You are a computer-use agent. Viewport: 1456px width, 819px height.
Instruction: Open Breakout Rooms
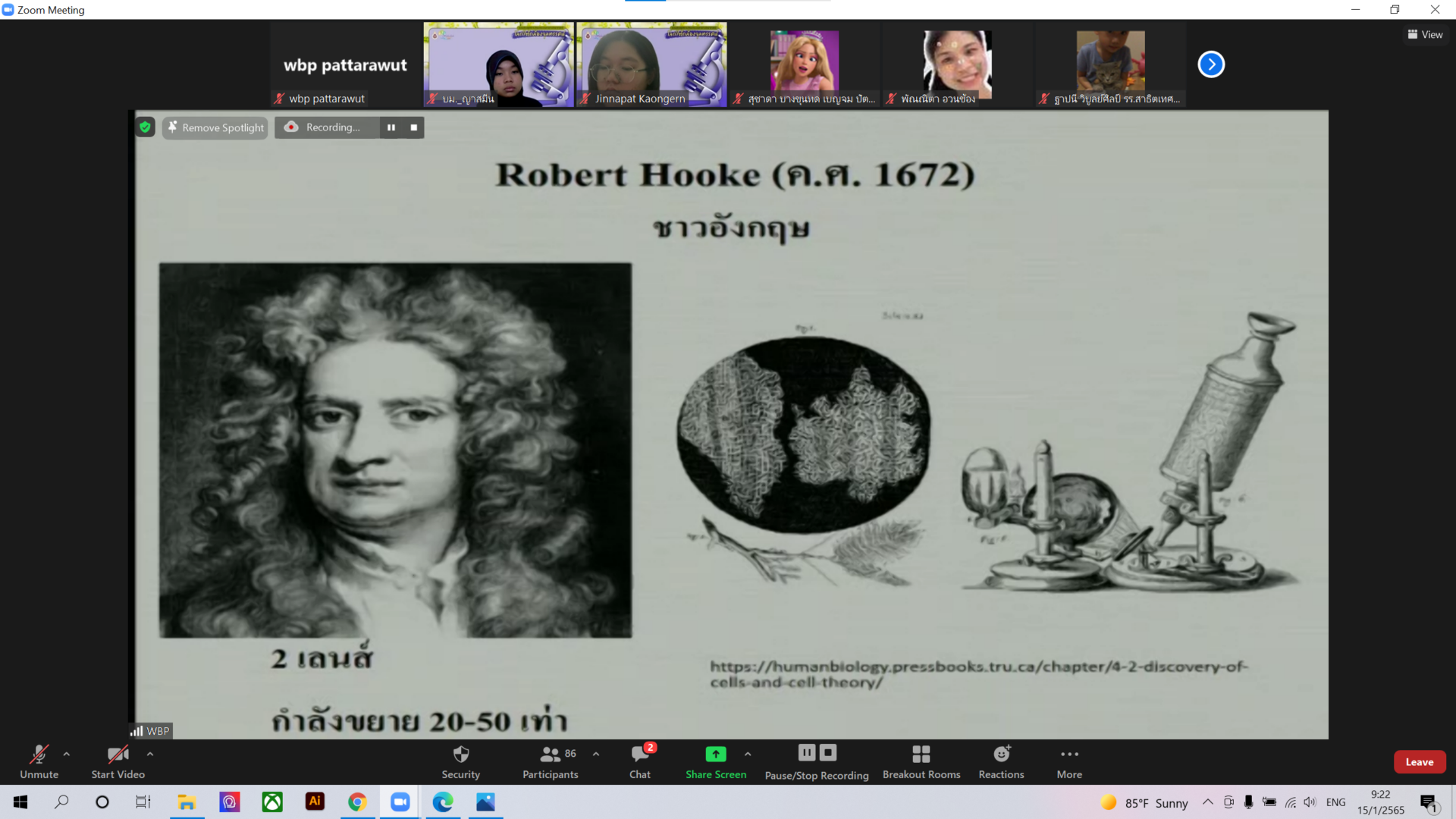pyautogui.click(x=921, y=761)
